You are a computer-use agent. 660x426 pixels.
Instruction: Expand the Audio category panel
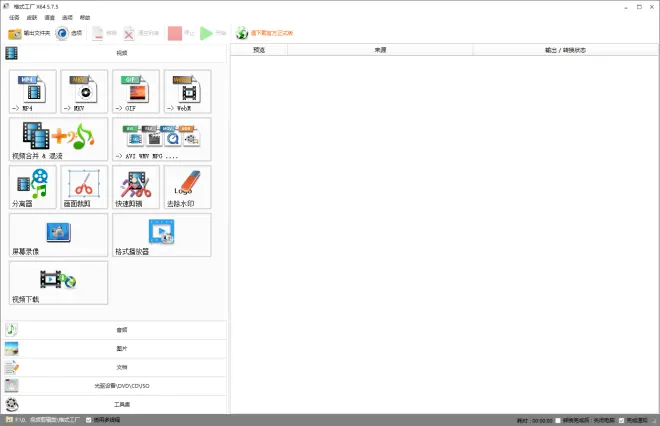click(115, 330)
